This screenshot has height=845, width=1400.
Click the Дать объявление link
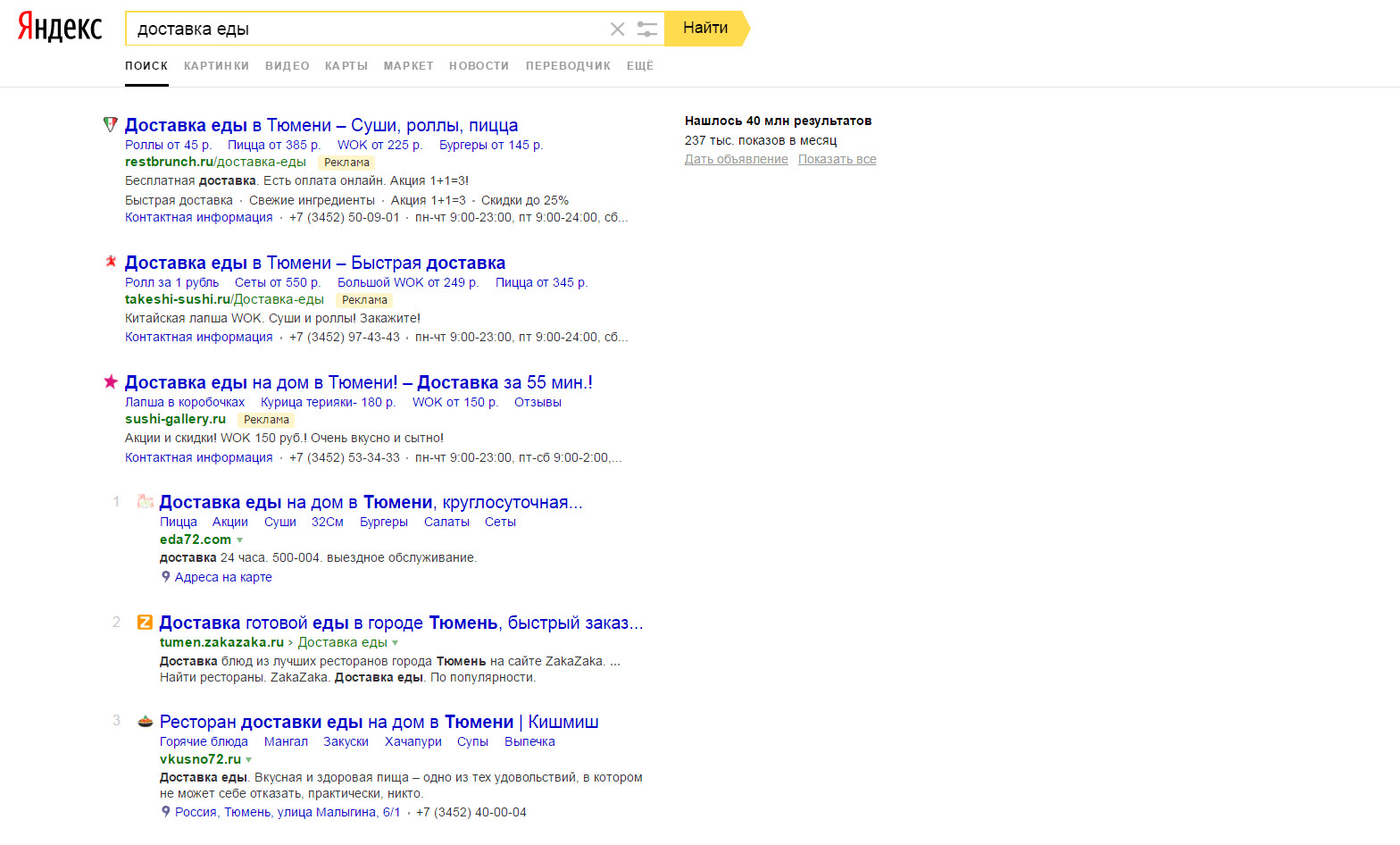tap(736, 159)
